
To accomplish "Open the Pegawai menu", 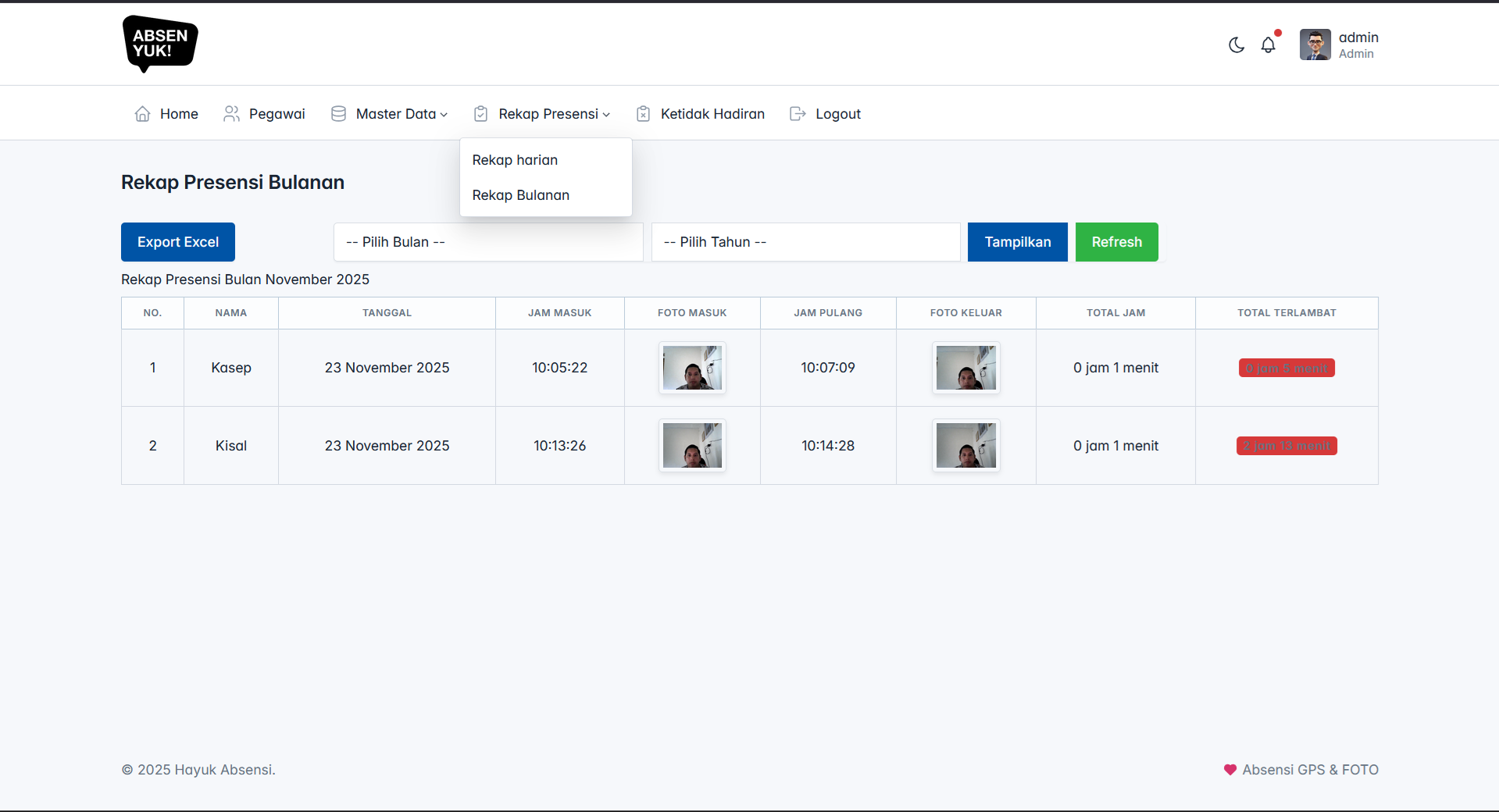I will click(x=264, y=114).
